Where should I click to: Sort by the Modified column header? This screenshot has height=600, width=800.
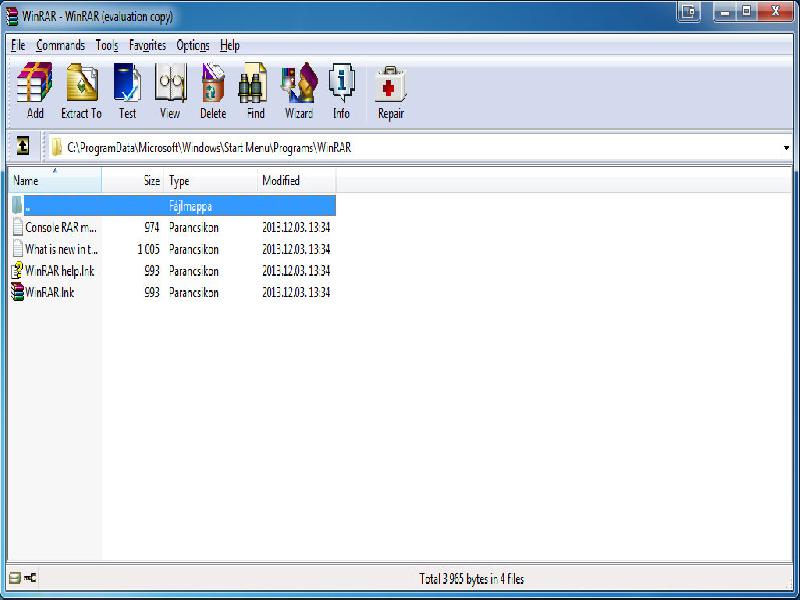pos(296,180)
